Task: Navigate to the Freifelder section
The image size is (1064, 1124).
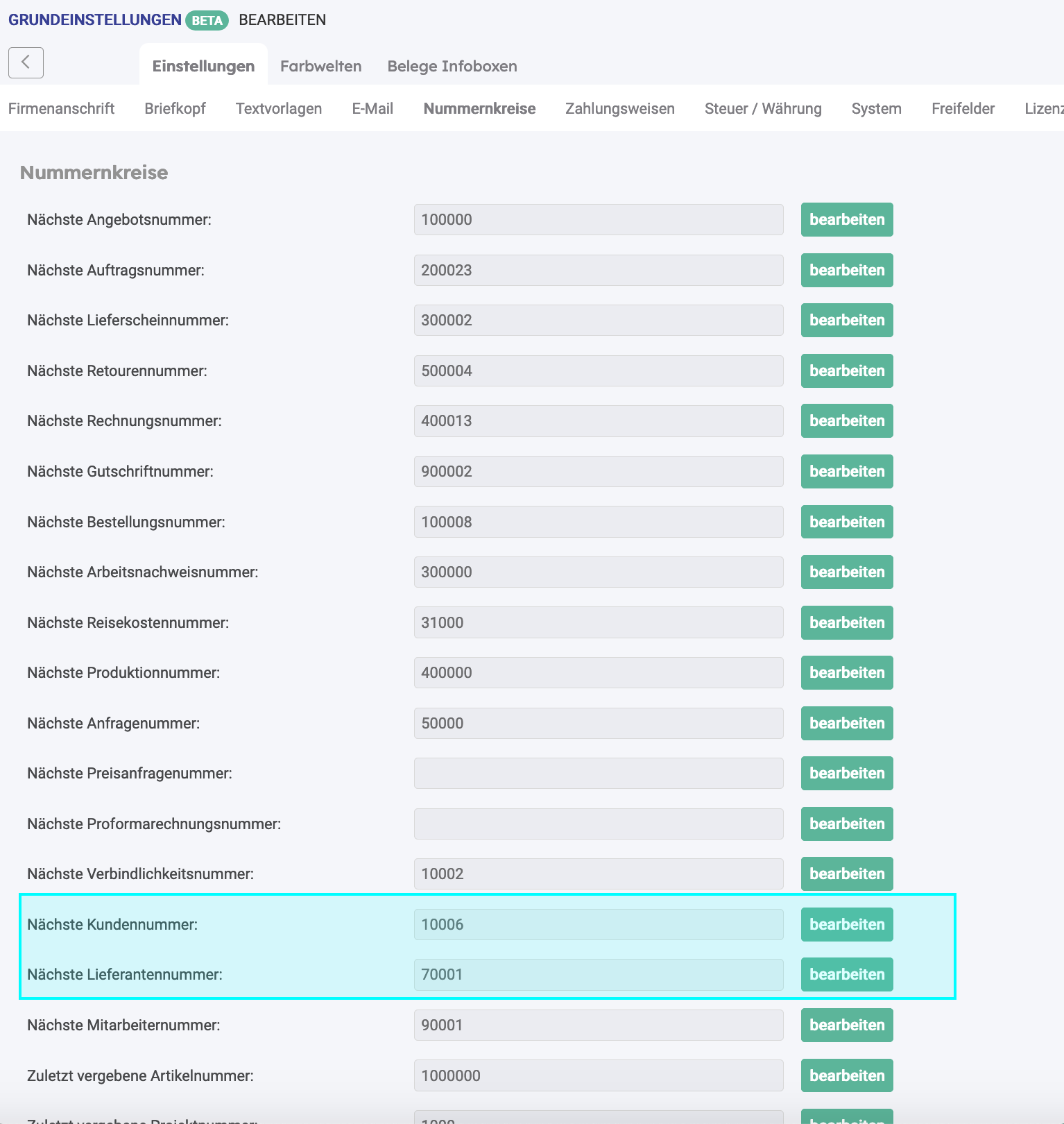Action: (x=962, y=108)
